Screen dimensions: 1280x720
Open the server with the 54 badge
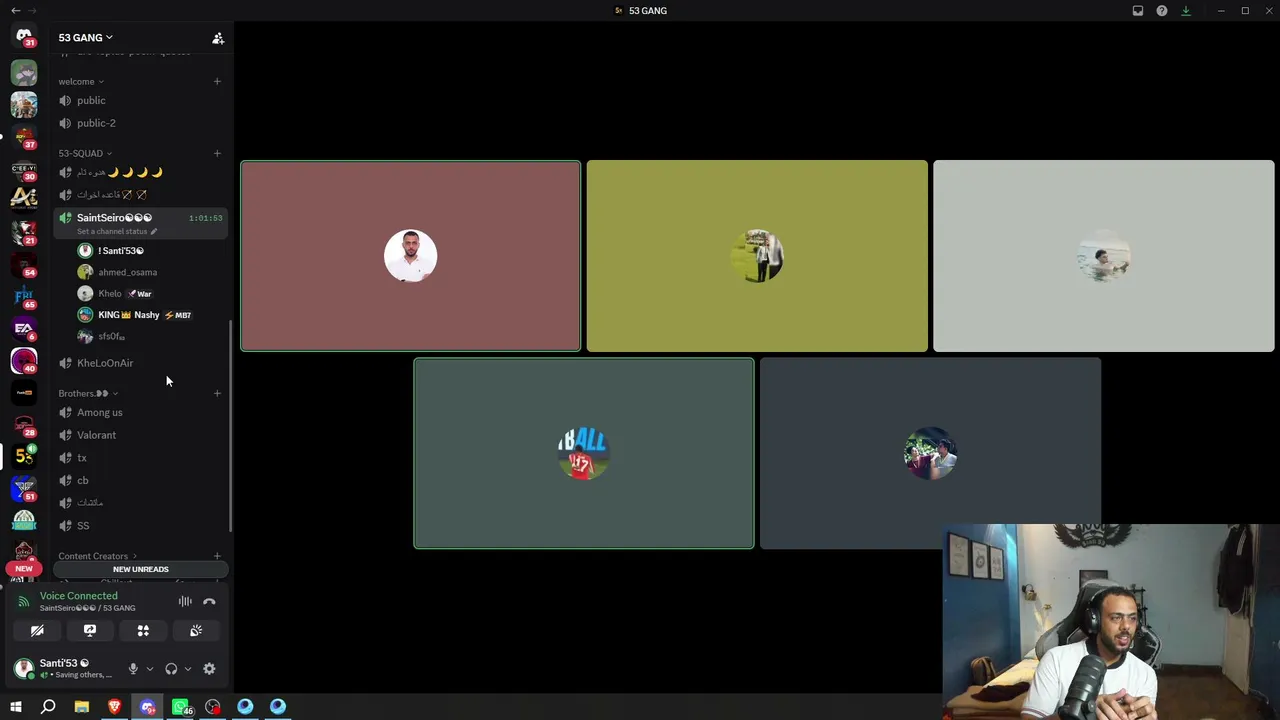[x=24, y=264]
